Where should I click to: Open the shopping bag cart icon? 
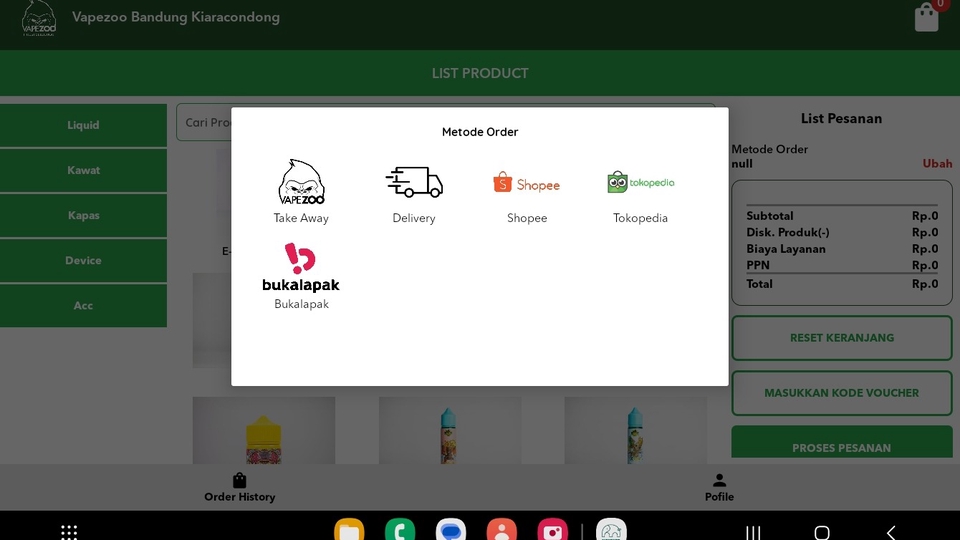click(x=926, y=17)
